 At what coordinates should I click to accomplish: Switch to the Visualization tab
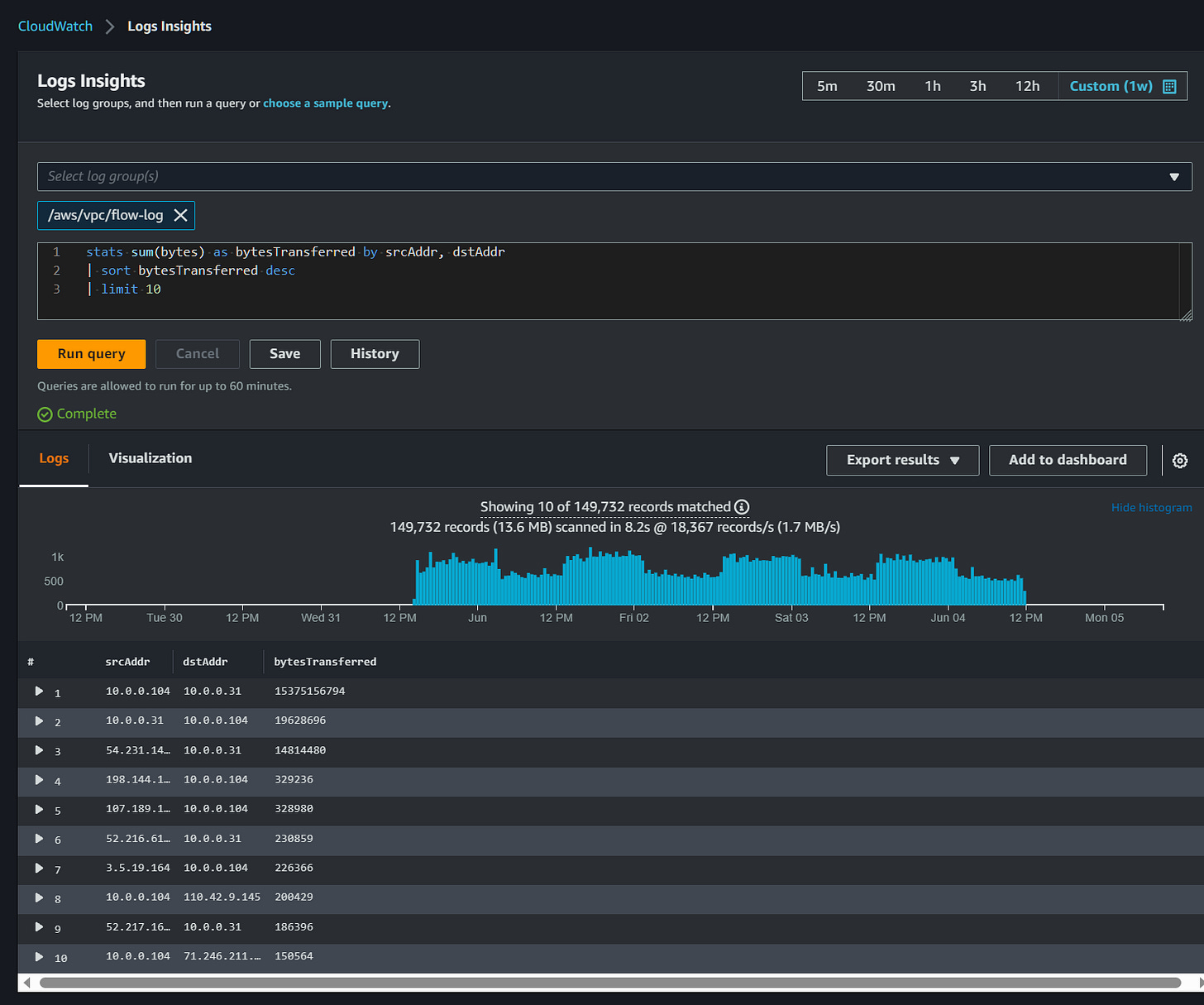150,458
